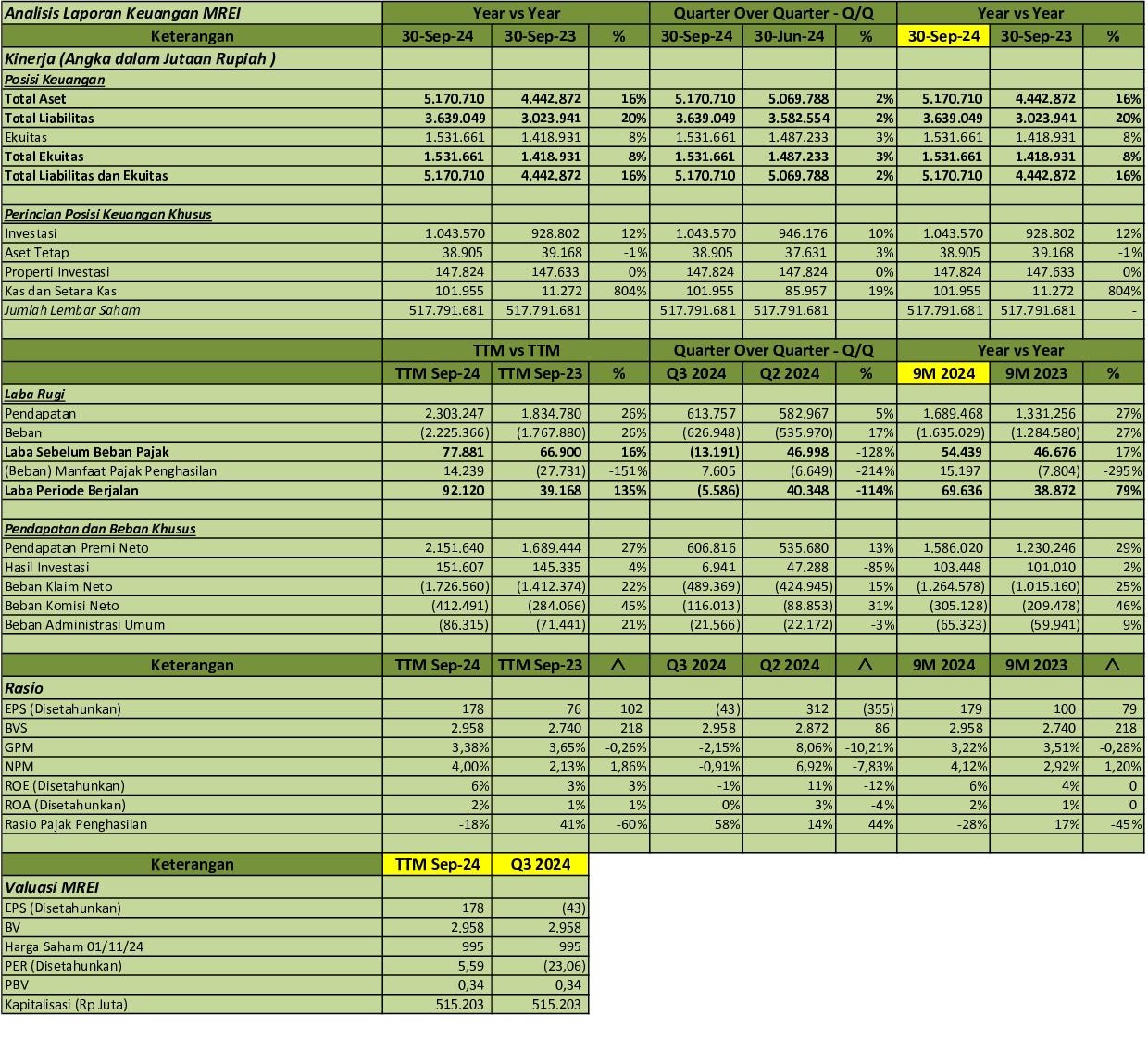
Task: Select Beban Administrasi Umum value (86.315)
Action: [464, 624]
